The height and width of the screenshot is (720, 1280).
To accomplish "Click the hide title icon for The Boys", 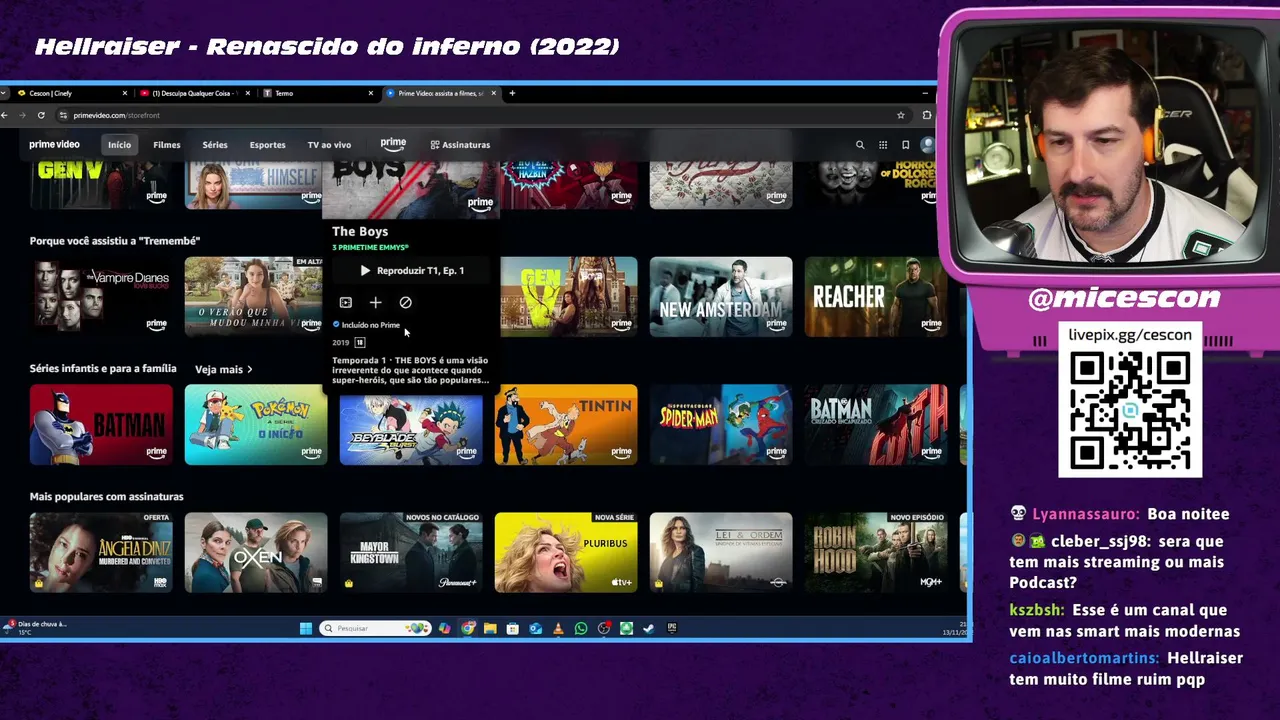I will (x=405, y=302).
